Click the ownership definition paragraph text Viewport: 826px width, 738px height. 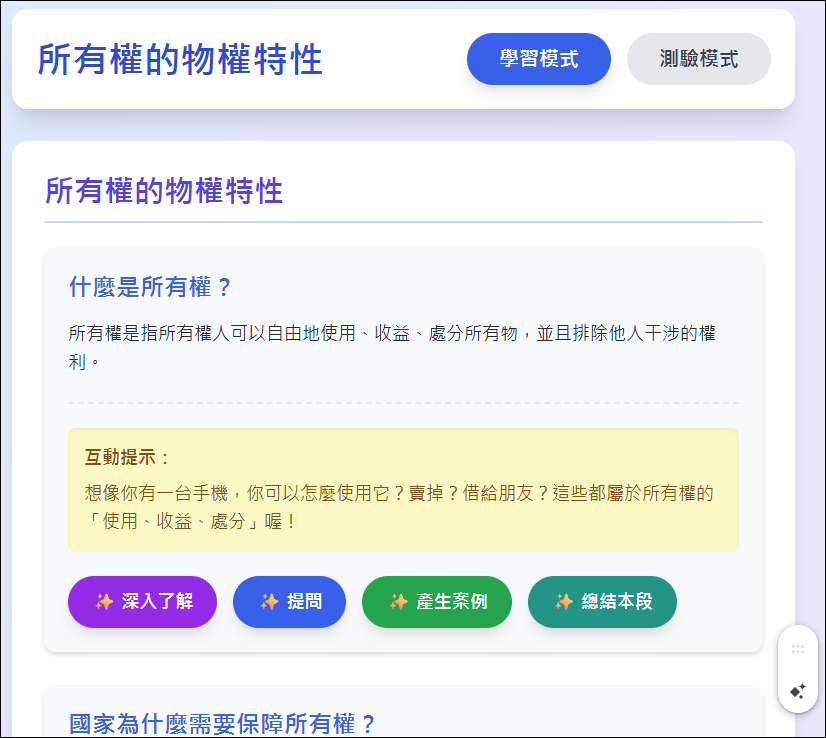(x=392, y=348)
